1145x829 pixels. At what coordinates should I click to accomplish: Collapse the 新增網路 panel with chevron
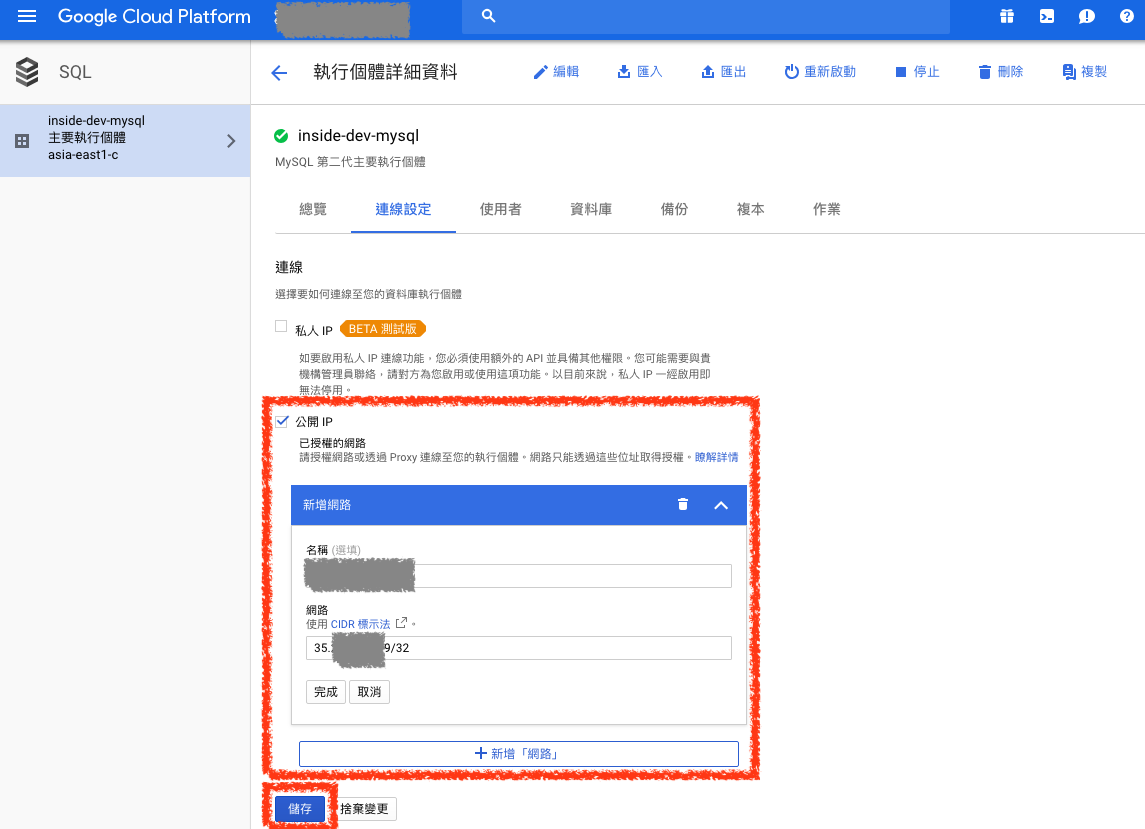coord(721,505)
